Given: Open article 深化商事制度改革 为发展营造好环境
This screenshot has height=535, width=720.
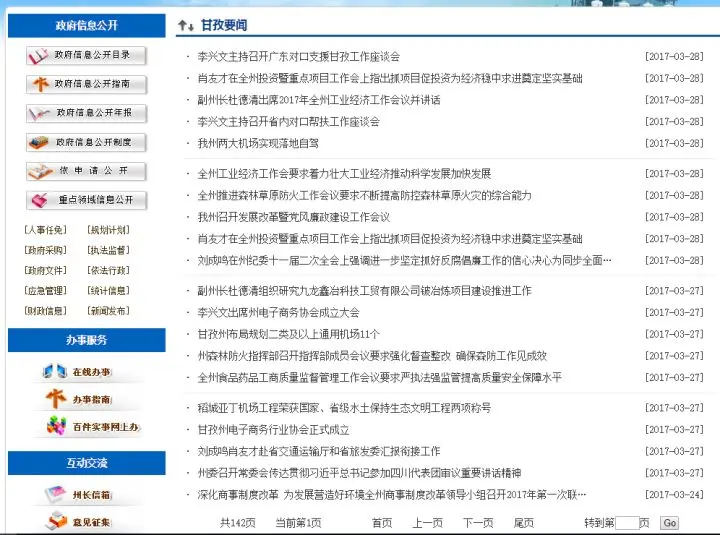Looking at the screenshot, I should click(x=392, y=495).
